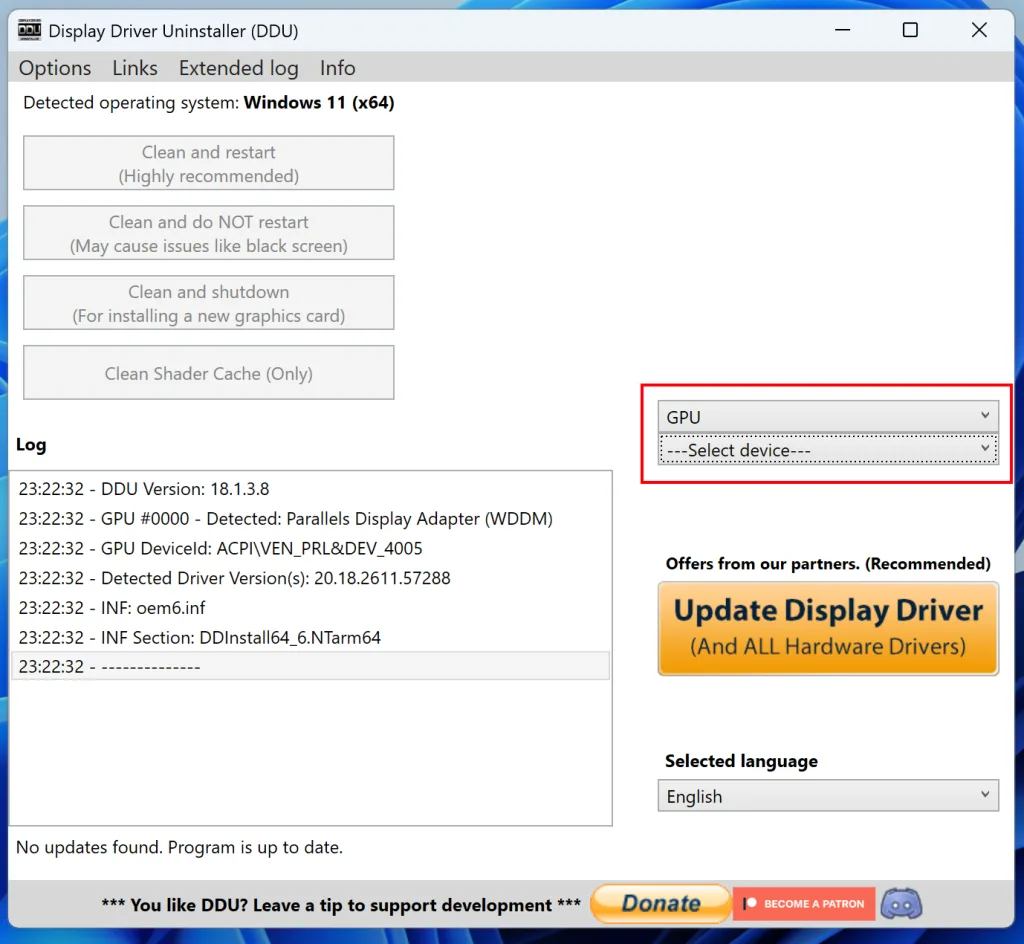Click Clean Shader Cache (Only) button
This screenshot has width=1024, height=944.
[208, 373]
